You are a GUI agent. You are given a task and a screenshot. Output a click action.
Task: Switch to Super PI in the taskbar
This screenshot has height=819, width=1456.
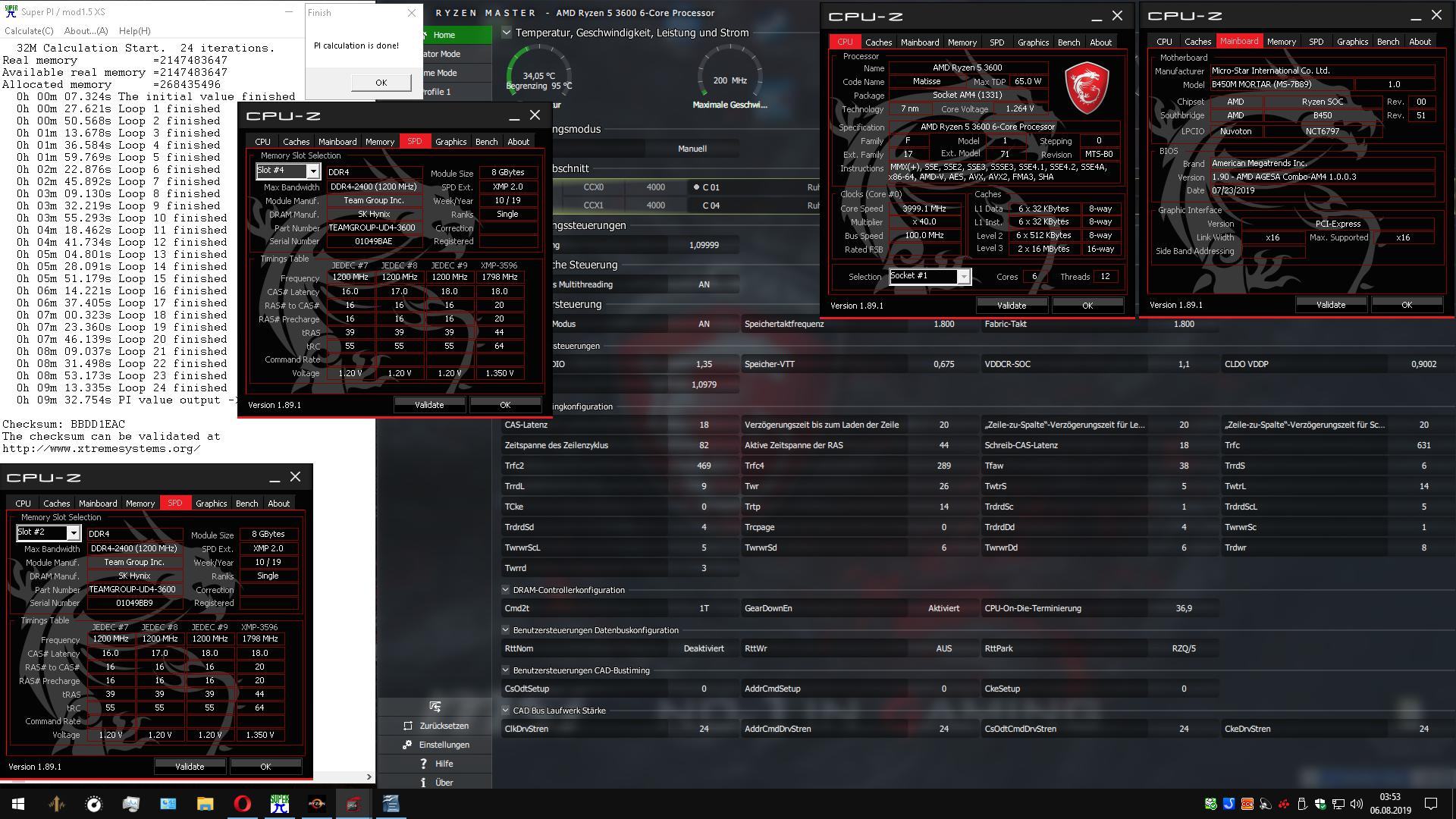pyautogui.click(x=280, y=804)
